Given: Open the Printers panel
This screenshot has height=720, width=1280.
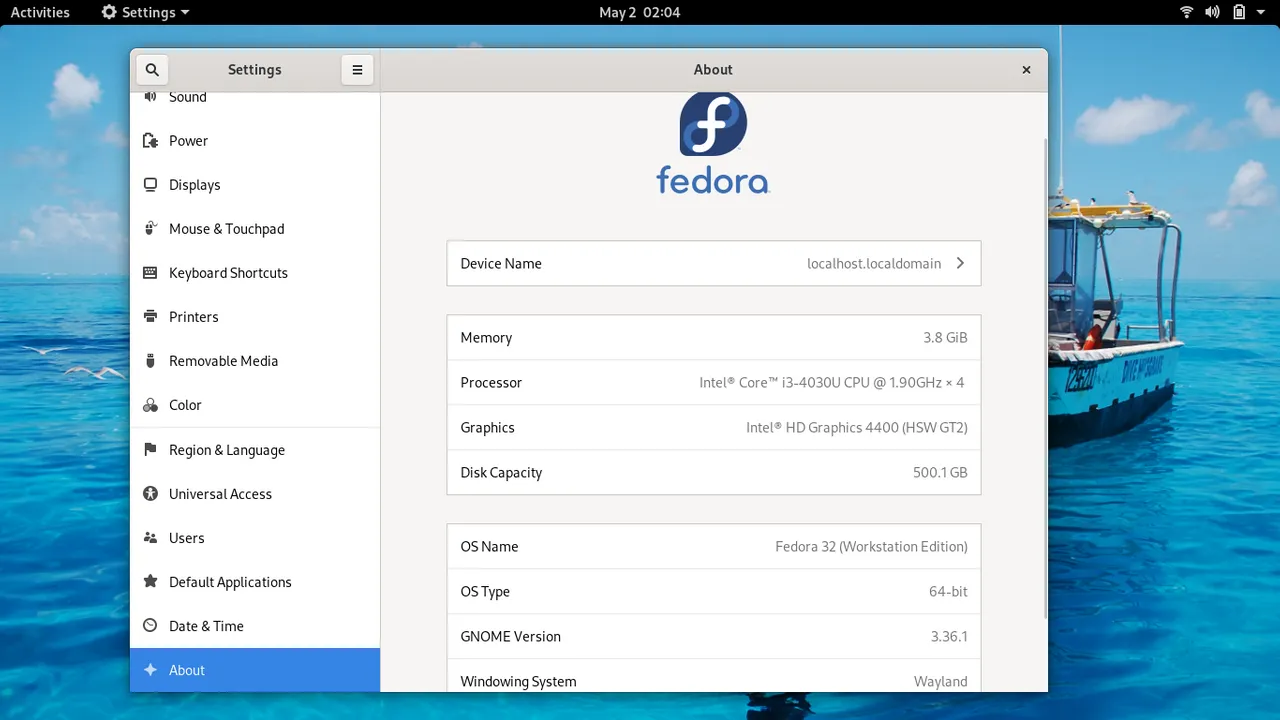Looking at the screenshot, I should click(x=255, y=317).
